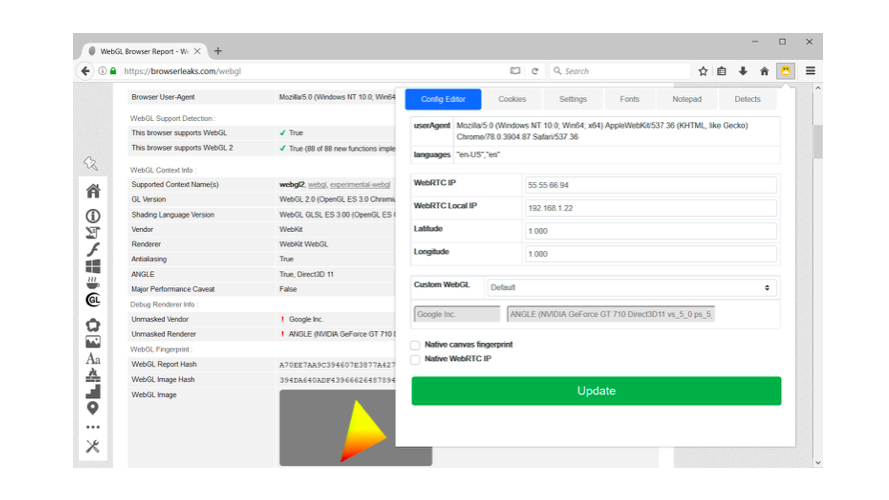Toggle reader view icon in address bar
This screenshot has width=889, height=500.
point(515,71)
